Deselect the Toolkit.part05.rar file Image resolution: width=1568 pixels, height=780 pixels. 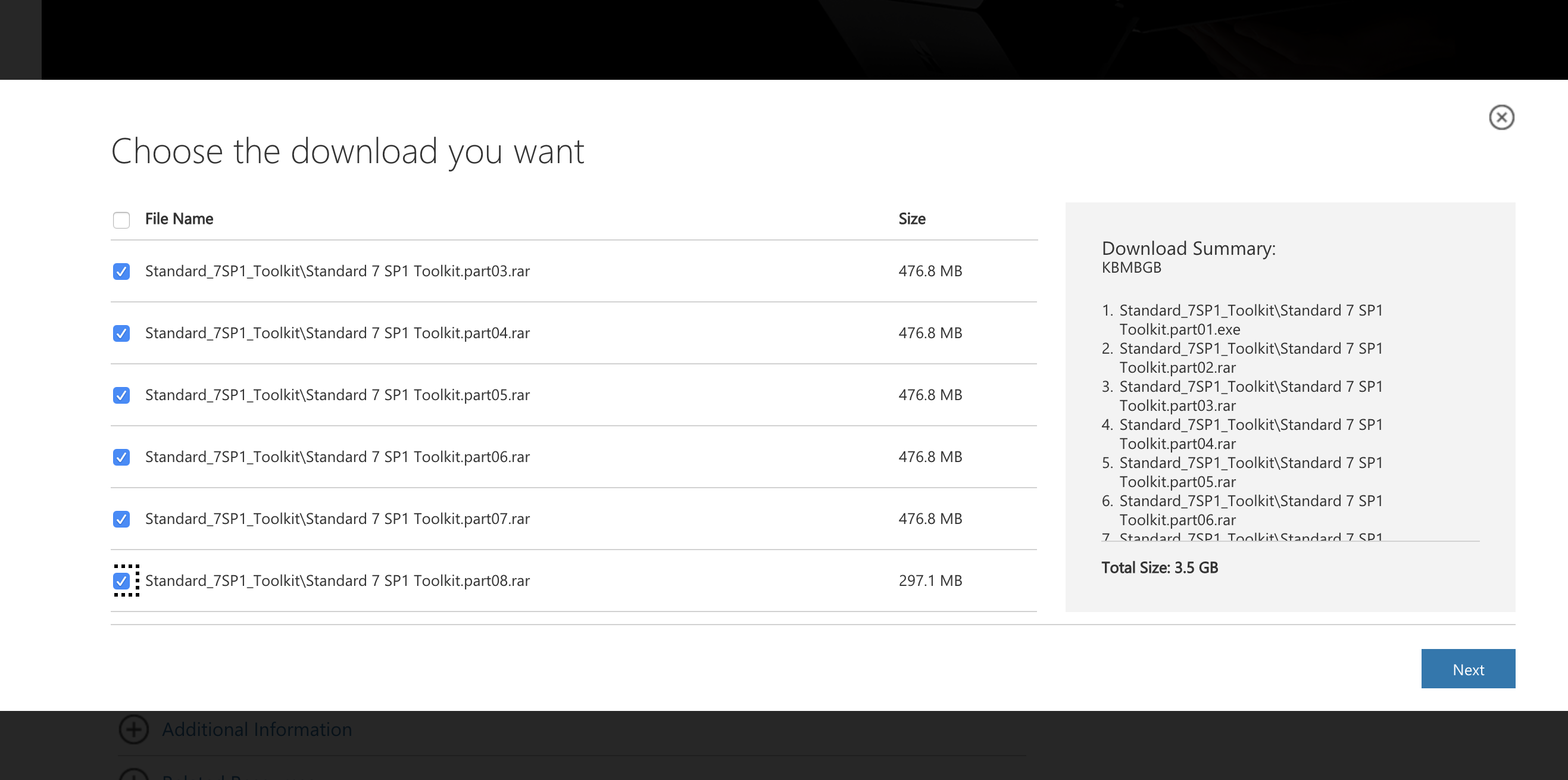coord(121,396)
